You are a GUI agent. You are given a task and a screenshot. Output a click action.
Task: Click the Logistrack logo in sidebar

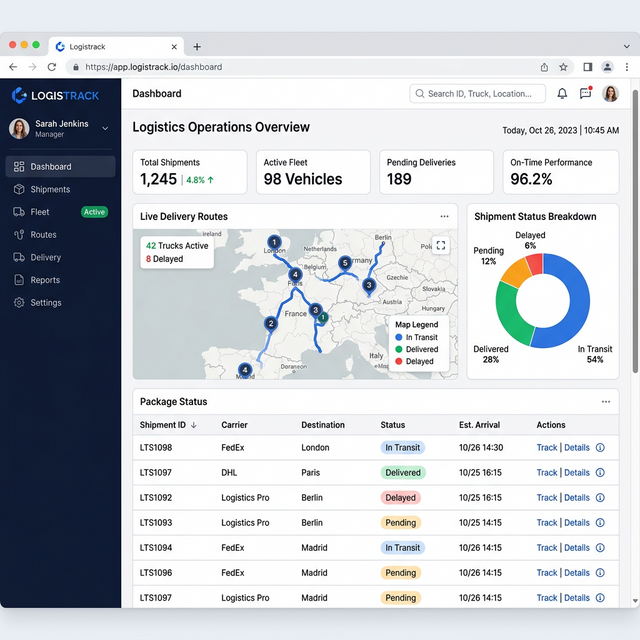(x=56, y=95)
